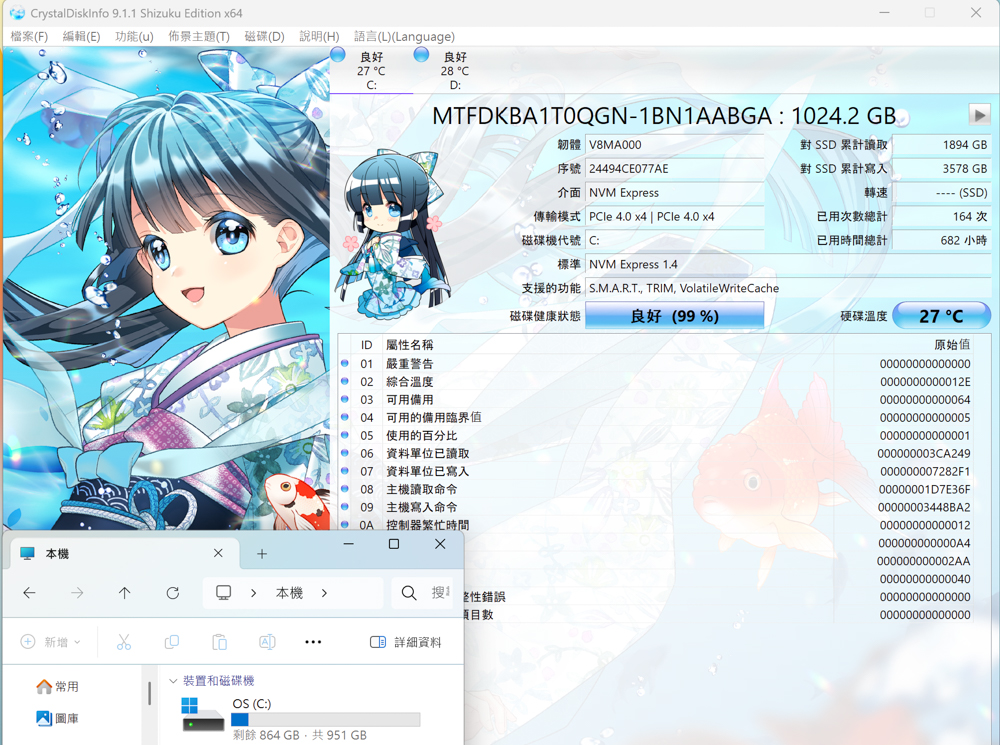This screenshot has width=1000, height=745.
Task: Click the Shizuku chibi character image
Action: point(393,234)
